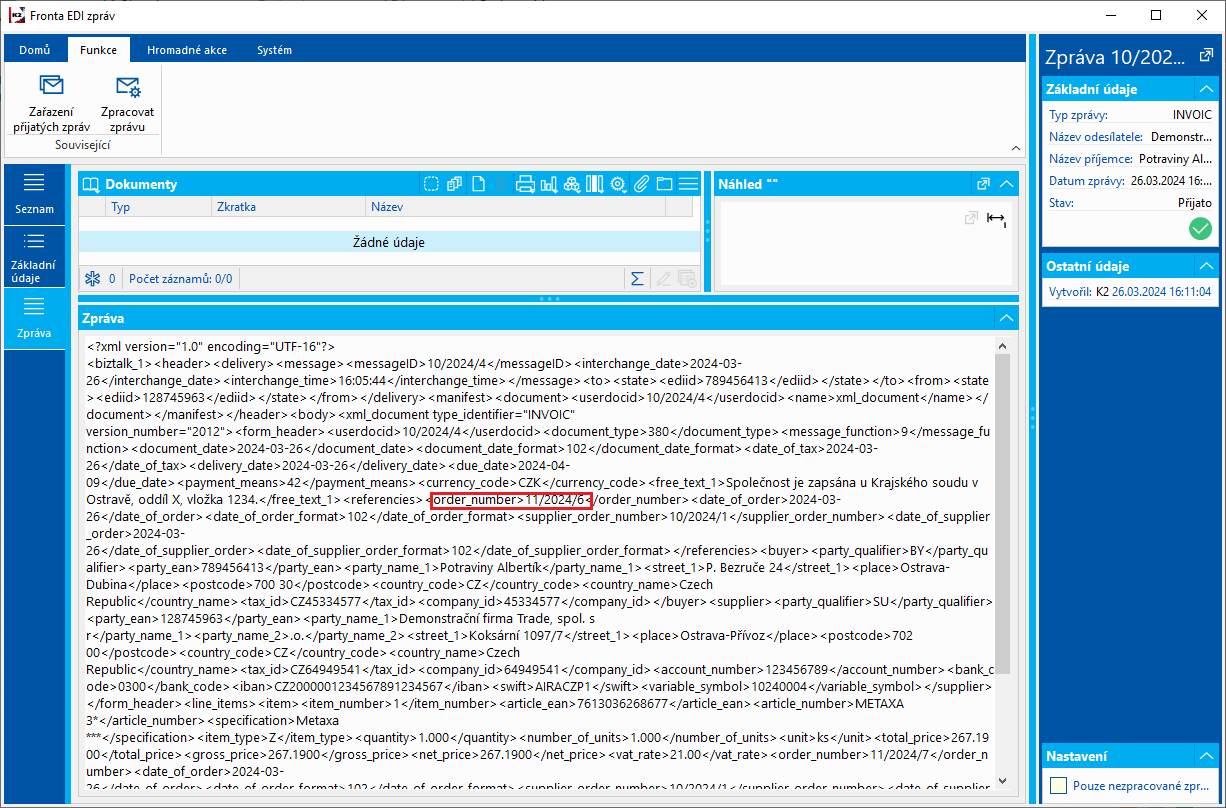The image size is (1226, 808).
Task: Click vertical scrollbar of Zpráva text
Action: coord(1002,516)
